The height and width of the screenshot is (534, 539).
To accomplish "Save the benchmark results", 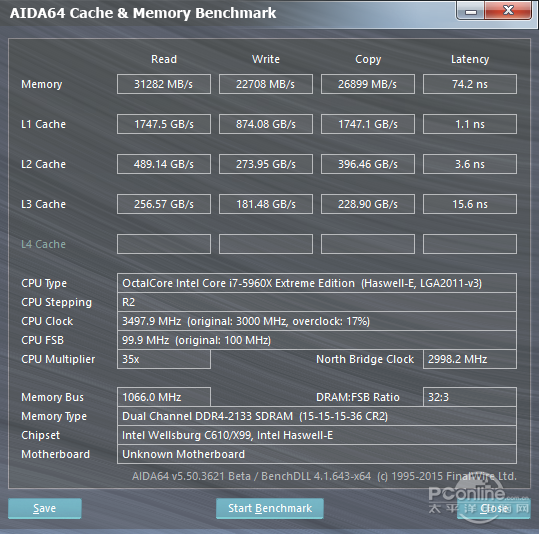I will pyautogui.click(x=45, y=508).
